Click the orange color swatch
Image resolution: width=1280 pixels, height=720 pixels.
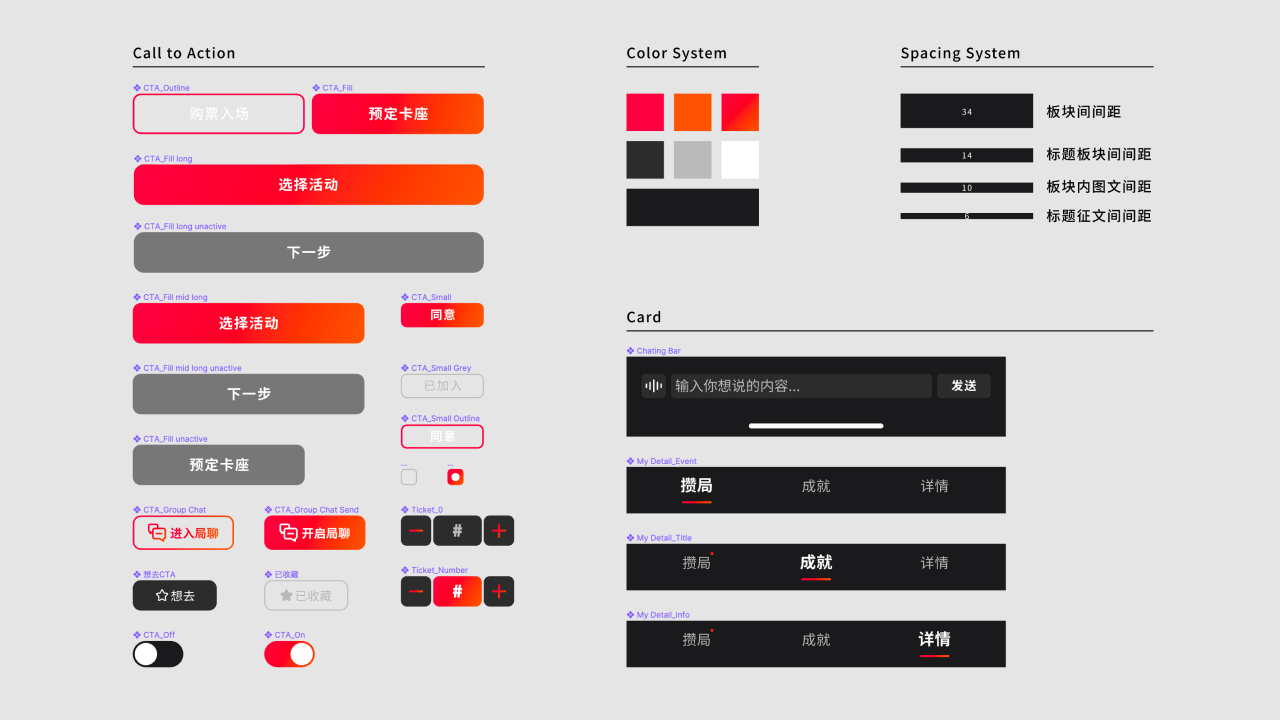click(693, 112)
